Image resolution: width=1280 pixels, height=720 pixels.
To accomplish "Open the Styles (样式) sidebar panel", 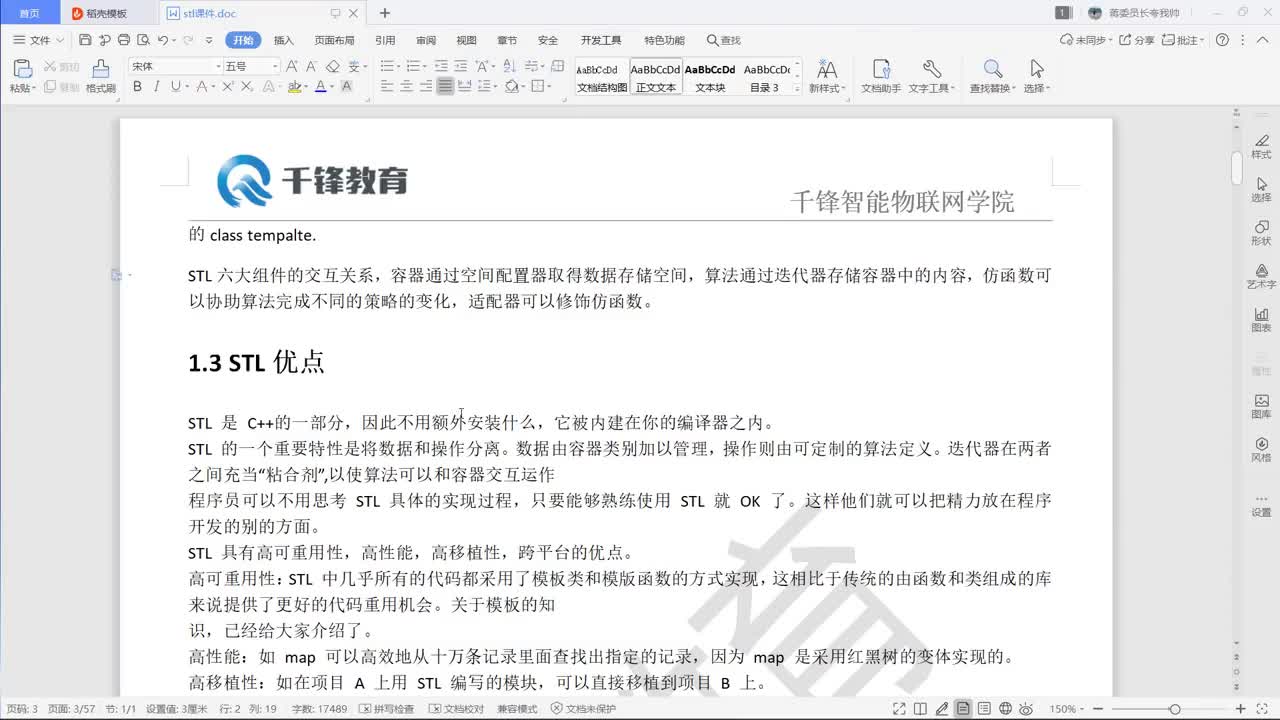I will [x=1261, y=146].
